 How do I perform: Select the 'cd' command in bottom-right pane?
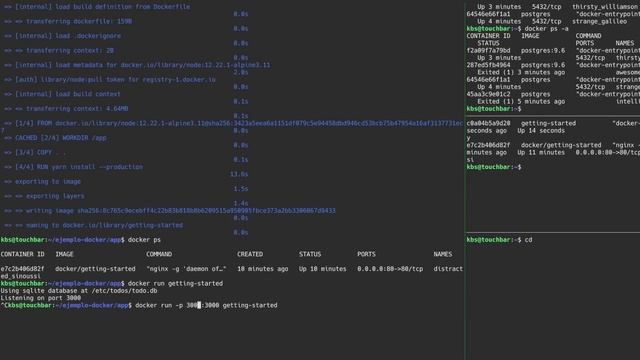pyautogui.click(x=529, y=240)
